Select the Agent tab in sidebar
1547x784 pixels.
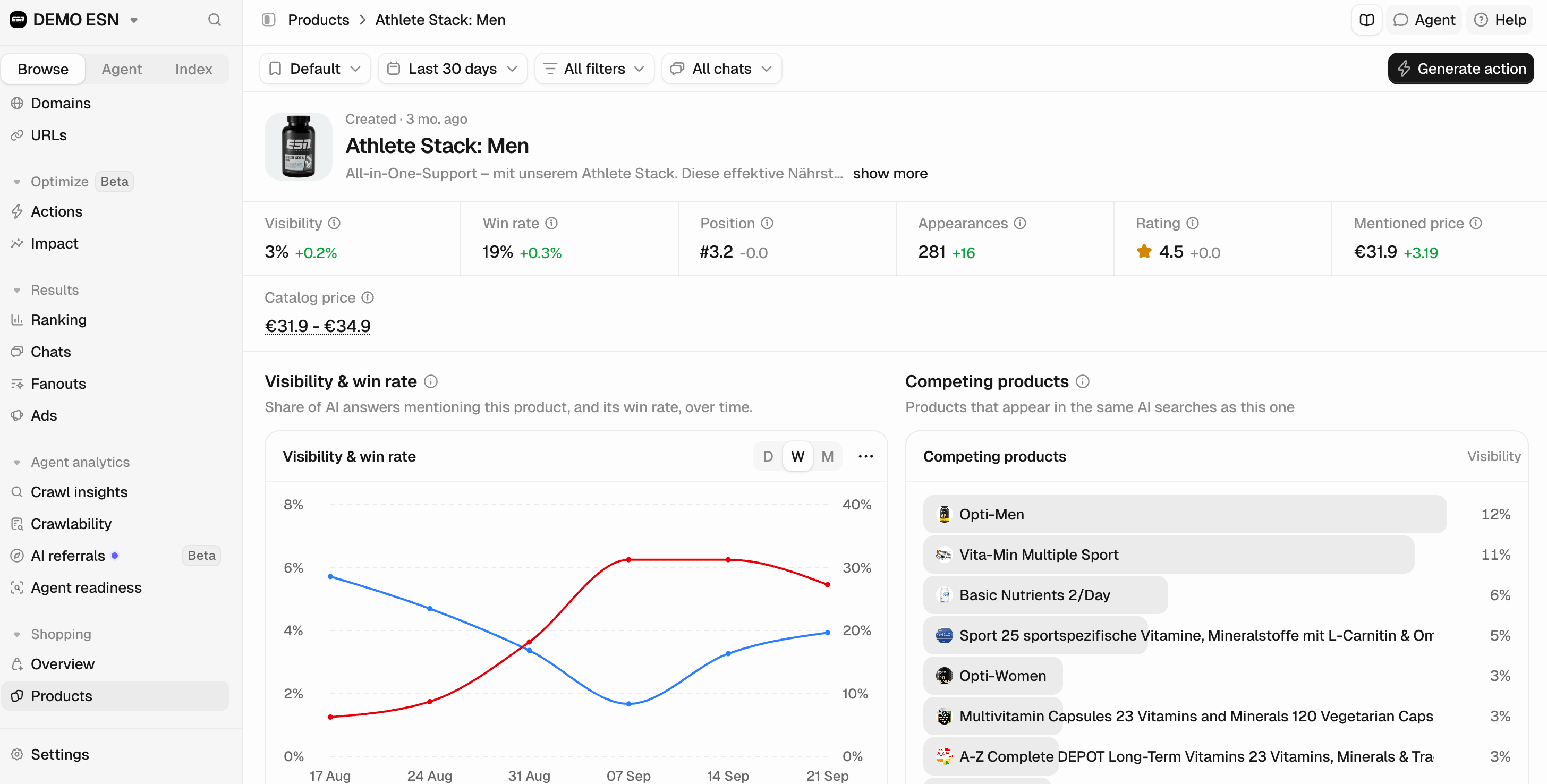click(122, 69)
